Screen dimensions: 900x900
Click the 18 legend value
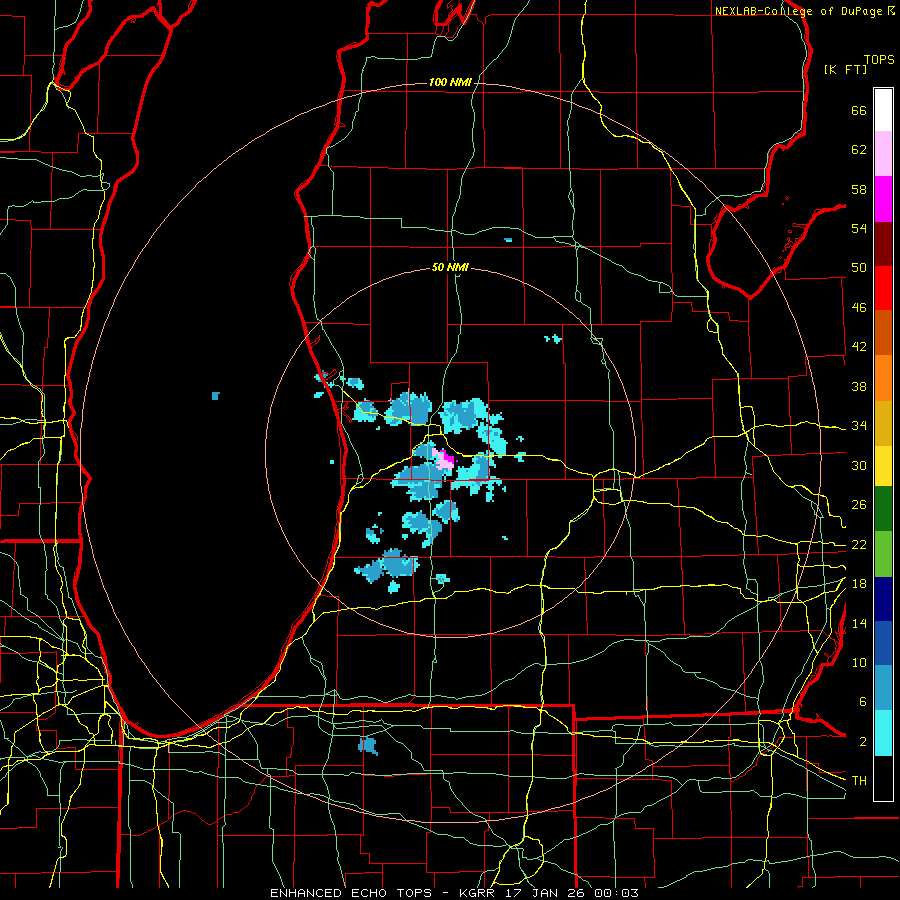click(x=859, y=584)
